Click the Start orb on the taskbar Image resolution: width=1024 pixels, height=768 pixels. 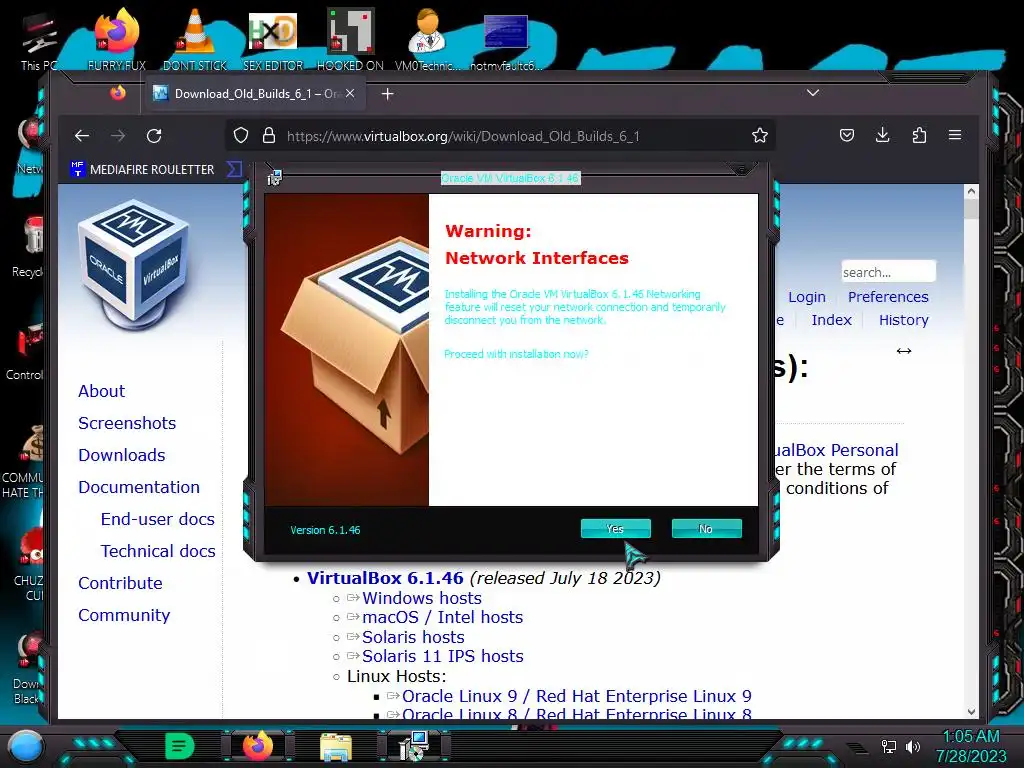(x=26, y=746)
